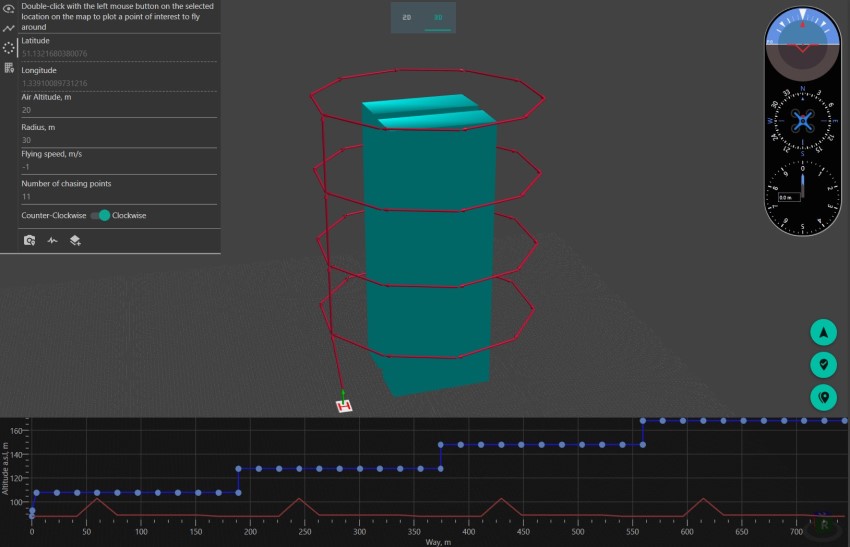Click the add layers icon
This screenshot has width=850, height=547.
(x=75, y=240)
